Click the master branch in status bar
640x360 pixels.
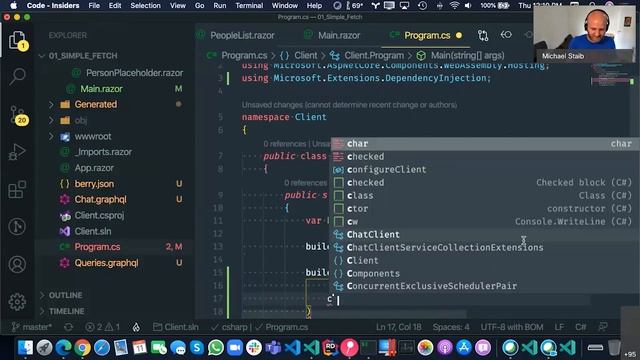coord(32,327)
